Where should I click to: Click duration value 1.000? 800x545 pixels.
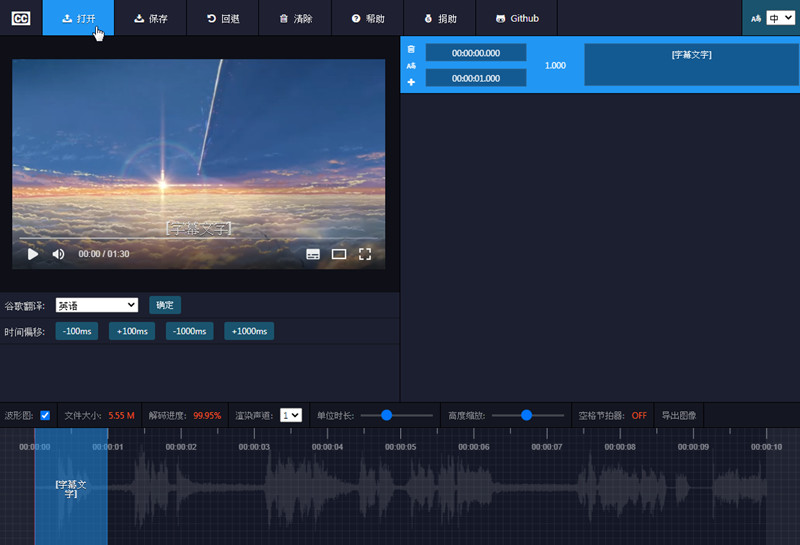click(x=555, y=65)
